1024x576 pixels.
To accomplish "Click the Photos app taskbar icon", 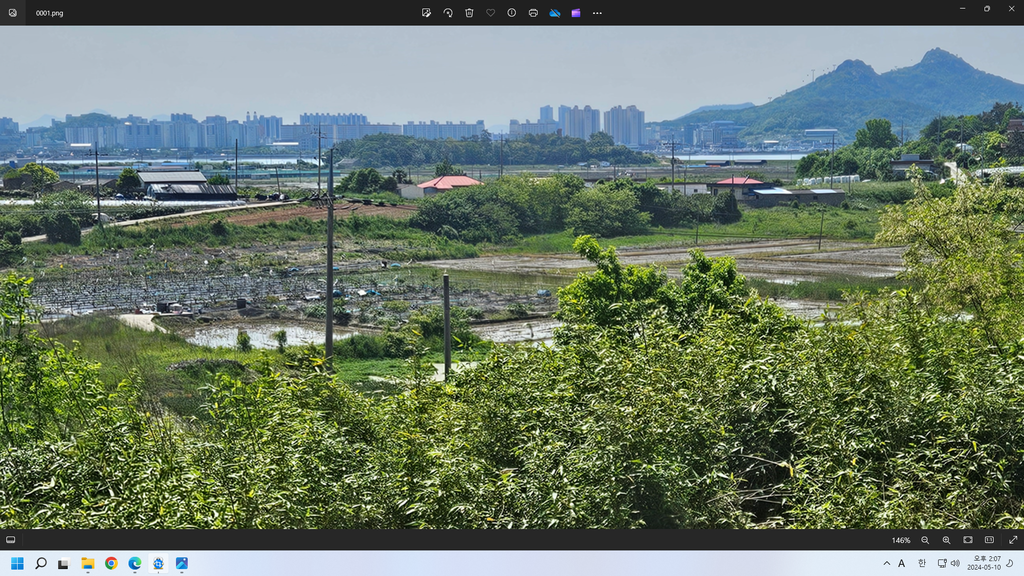I will (182, 563).
